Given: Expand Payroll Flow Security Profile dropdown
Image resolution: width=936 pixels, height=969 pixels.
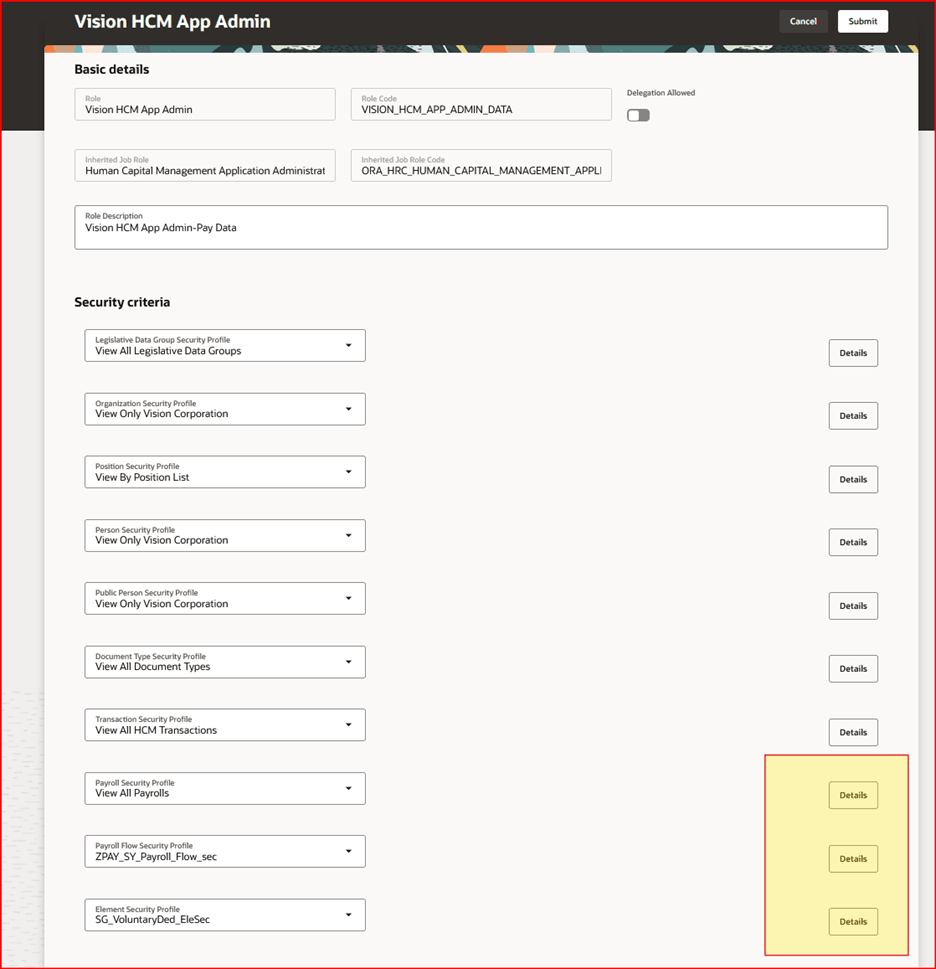Looking at the screenshot, I should pos(225,852).
